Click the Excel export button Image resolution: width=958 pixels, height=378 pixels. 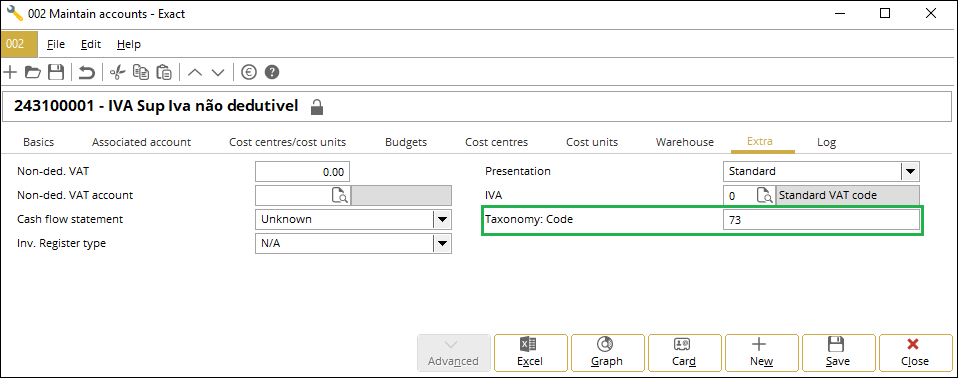pyautogui.click(x=530, y=352)
